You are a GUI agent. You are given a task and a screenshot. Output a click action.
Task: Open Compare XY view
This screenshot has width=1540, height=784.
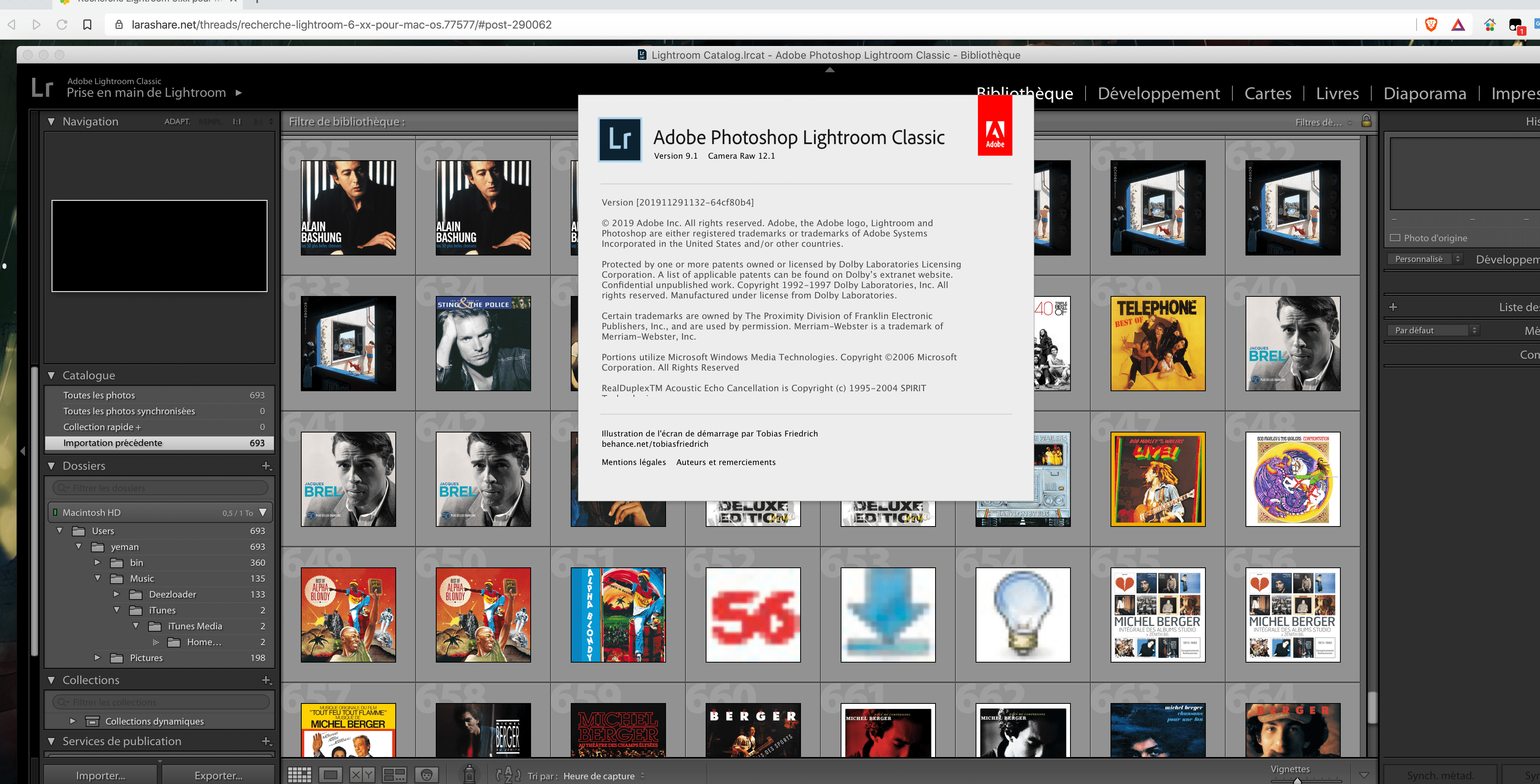(x=362, y=775)
